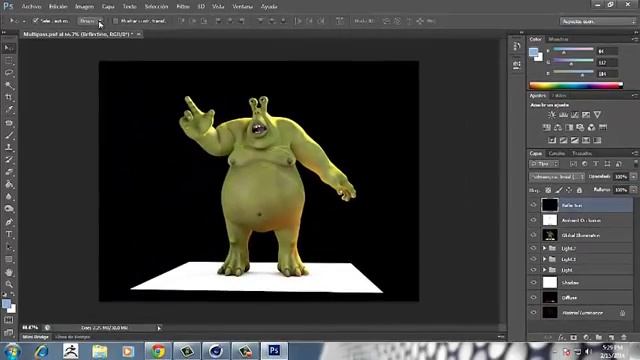Open the Capa menu
The image size is (640, 360).
(108, 7)
